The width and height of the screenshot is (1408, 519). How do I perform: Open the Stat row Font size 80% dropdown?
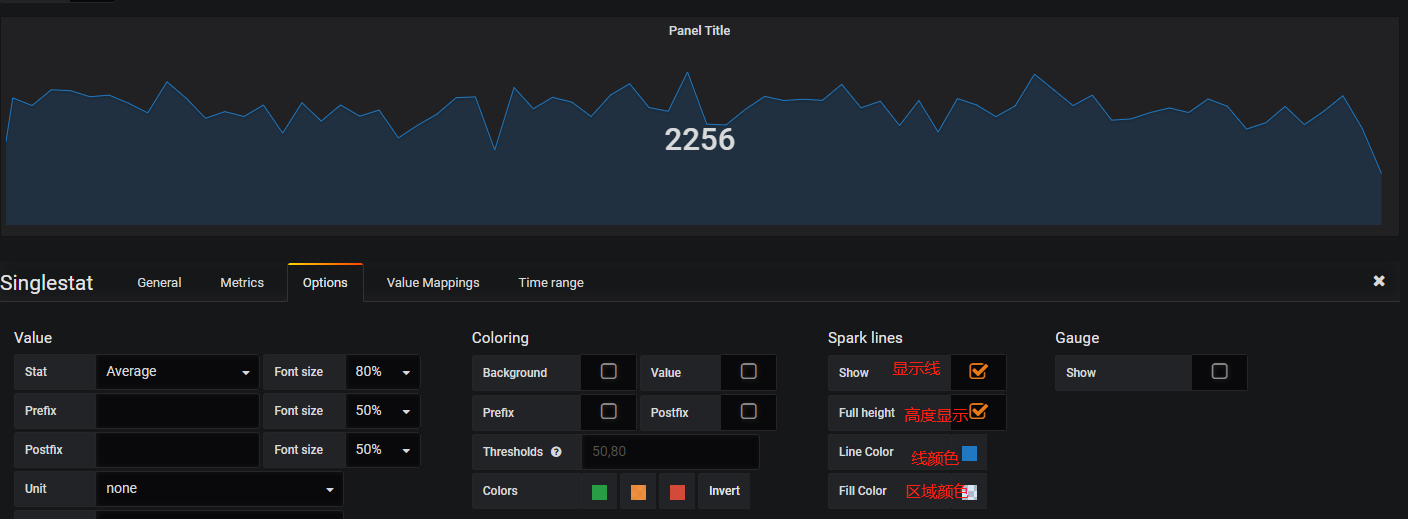tap(383, 372)
